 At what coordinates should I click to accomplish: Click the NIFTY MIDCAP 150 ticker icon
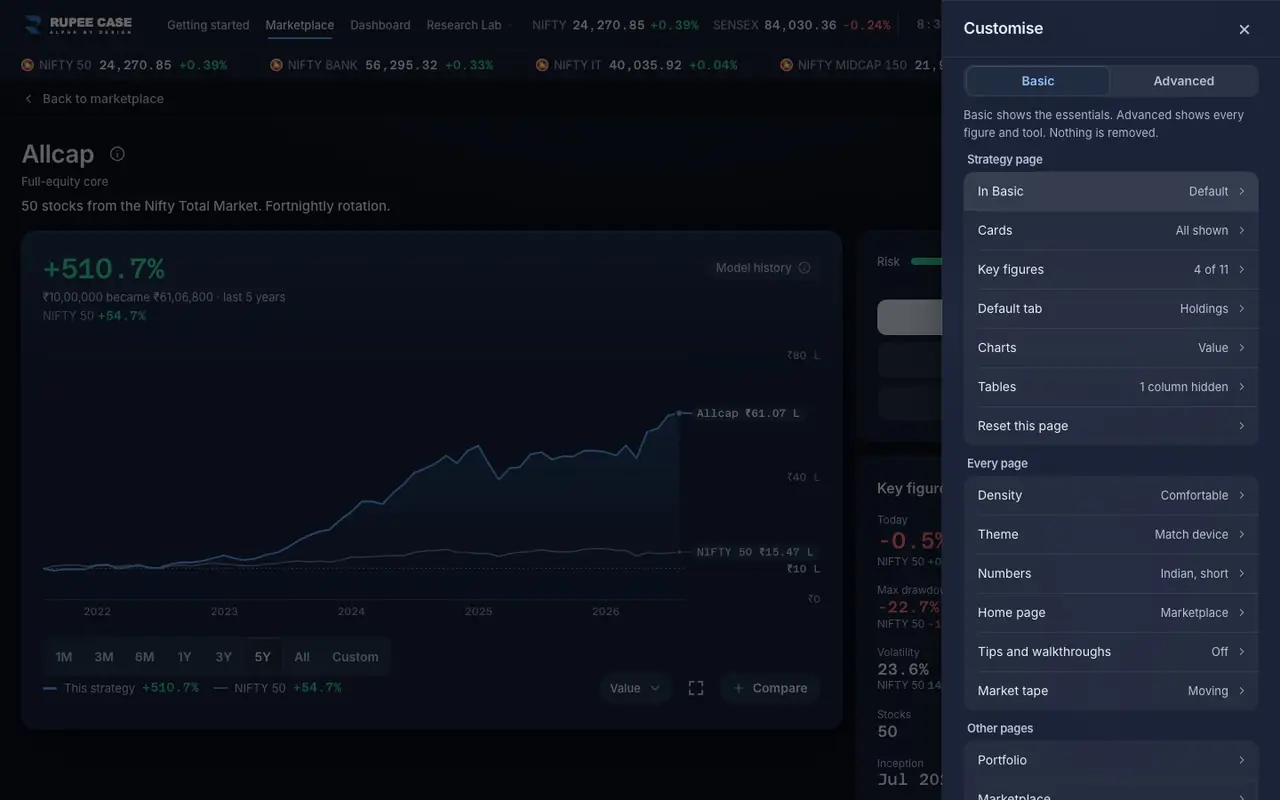787,65
